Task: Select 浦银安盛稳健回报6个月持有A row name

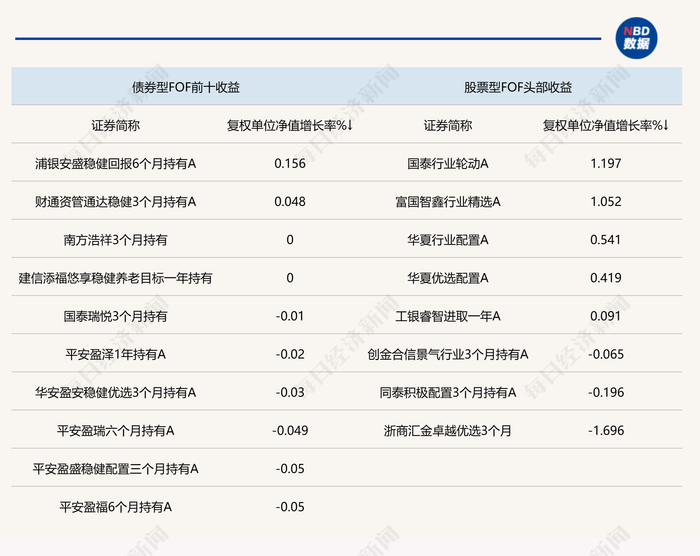Action: [116, 163]
